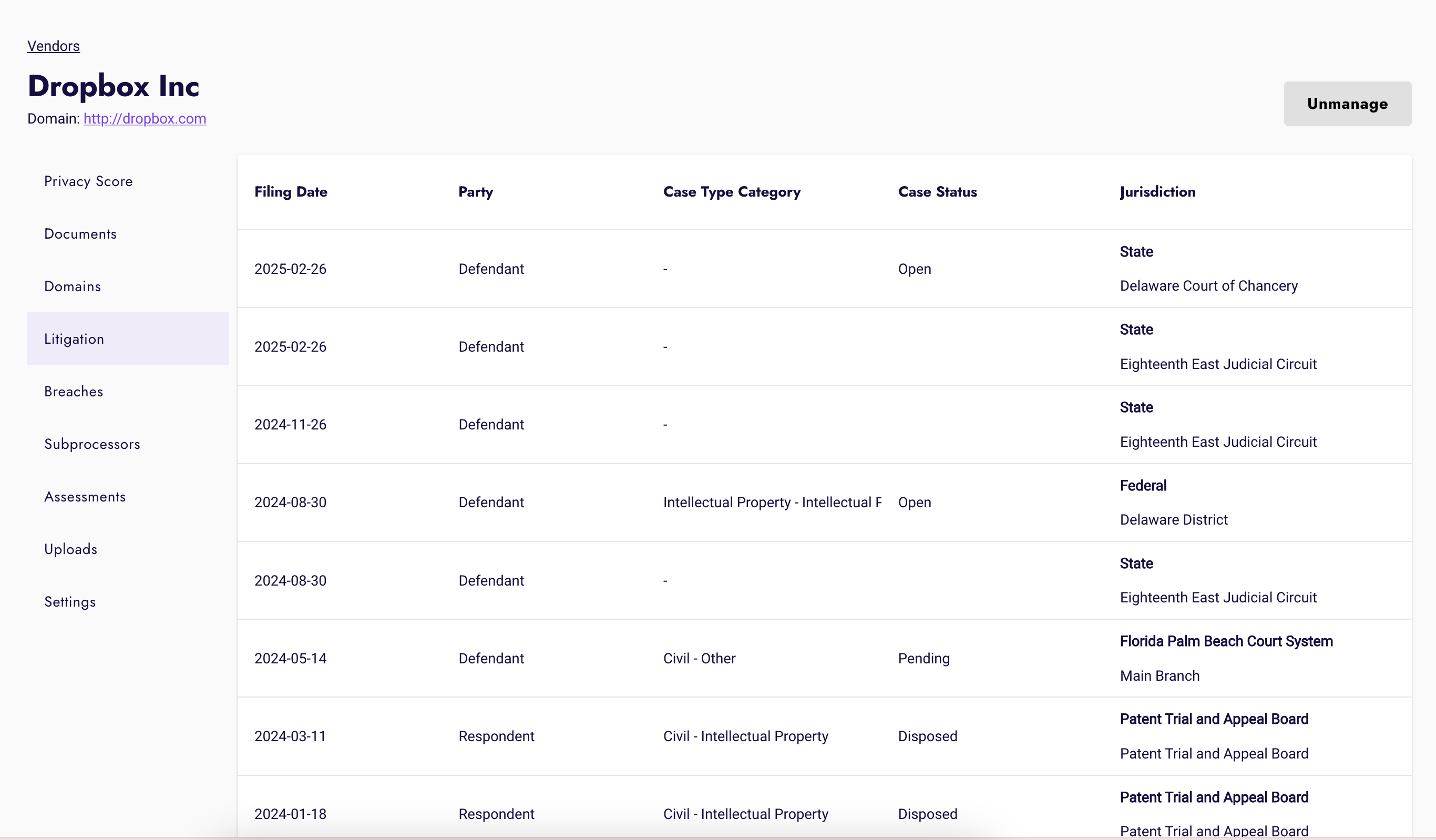
Task: Click the 2024-01-18 filing date cell
Action: tap(290, 814)
